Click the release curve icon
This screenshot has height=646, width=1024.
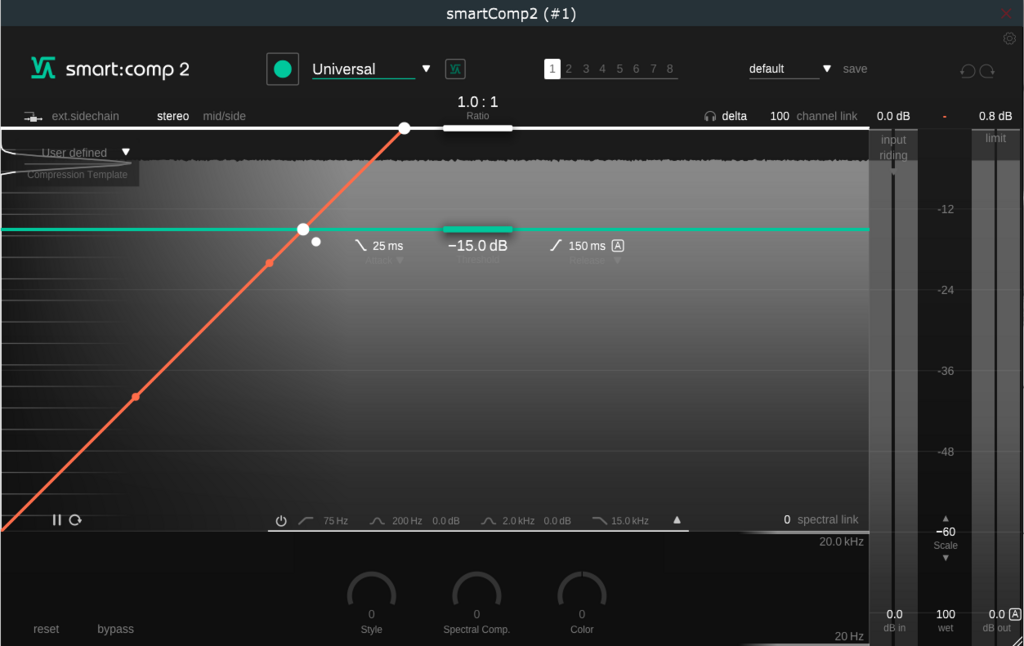point(556,246)
